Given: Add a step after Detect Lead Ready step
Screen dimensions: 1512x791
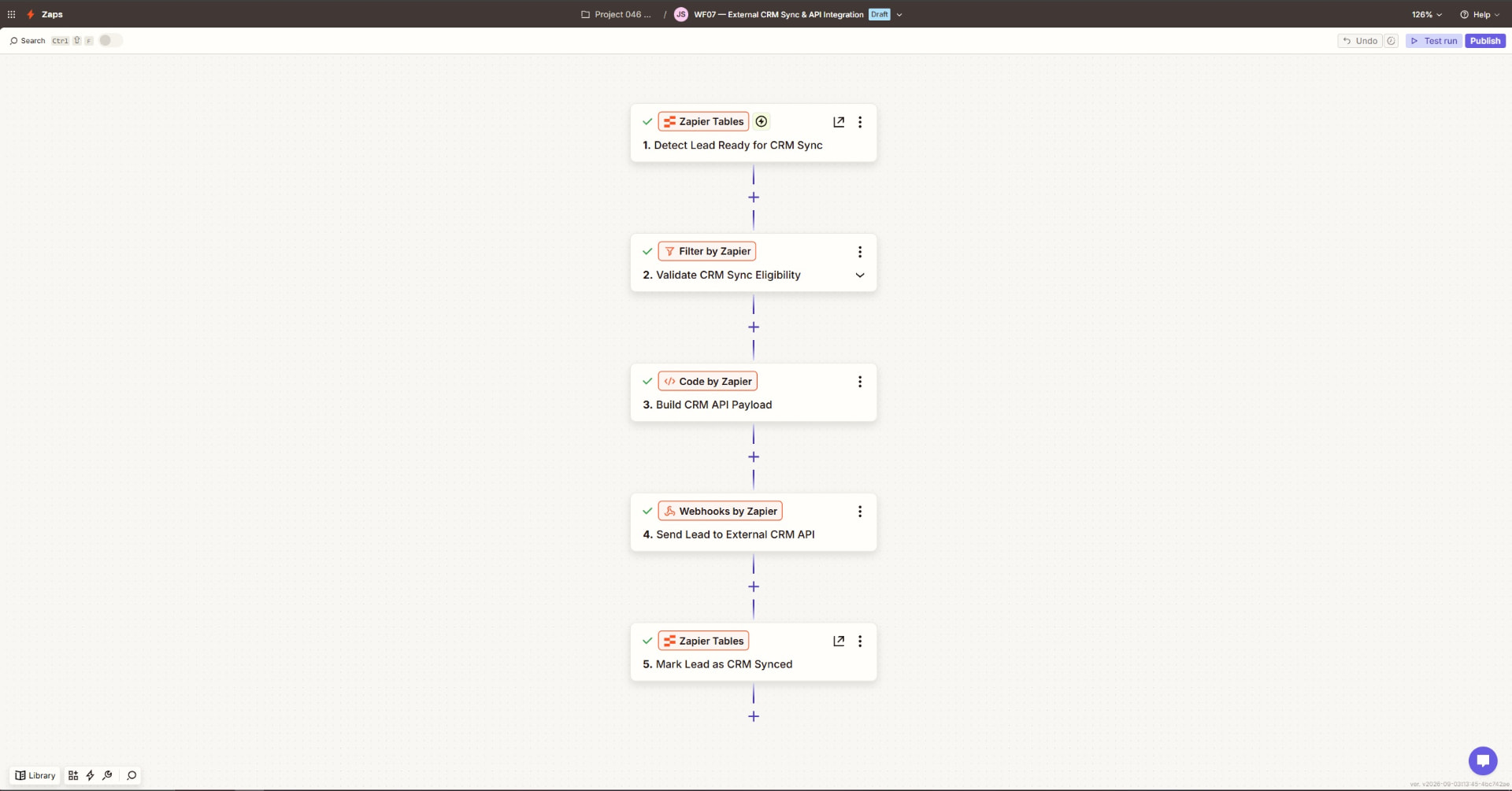Looking at the screenshot, I should [754, 198].
